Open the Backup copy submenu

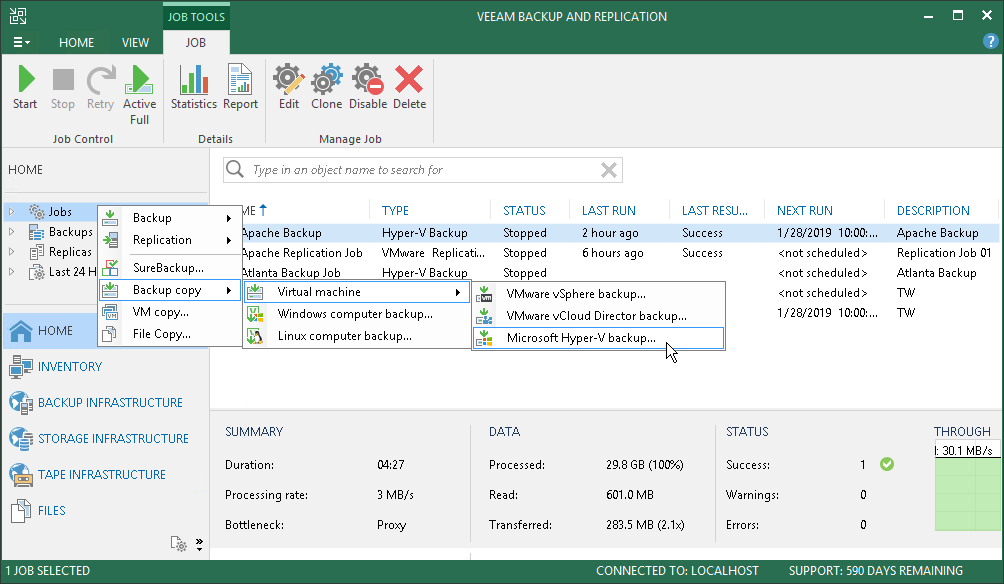169,290
